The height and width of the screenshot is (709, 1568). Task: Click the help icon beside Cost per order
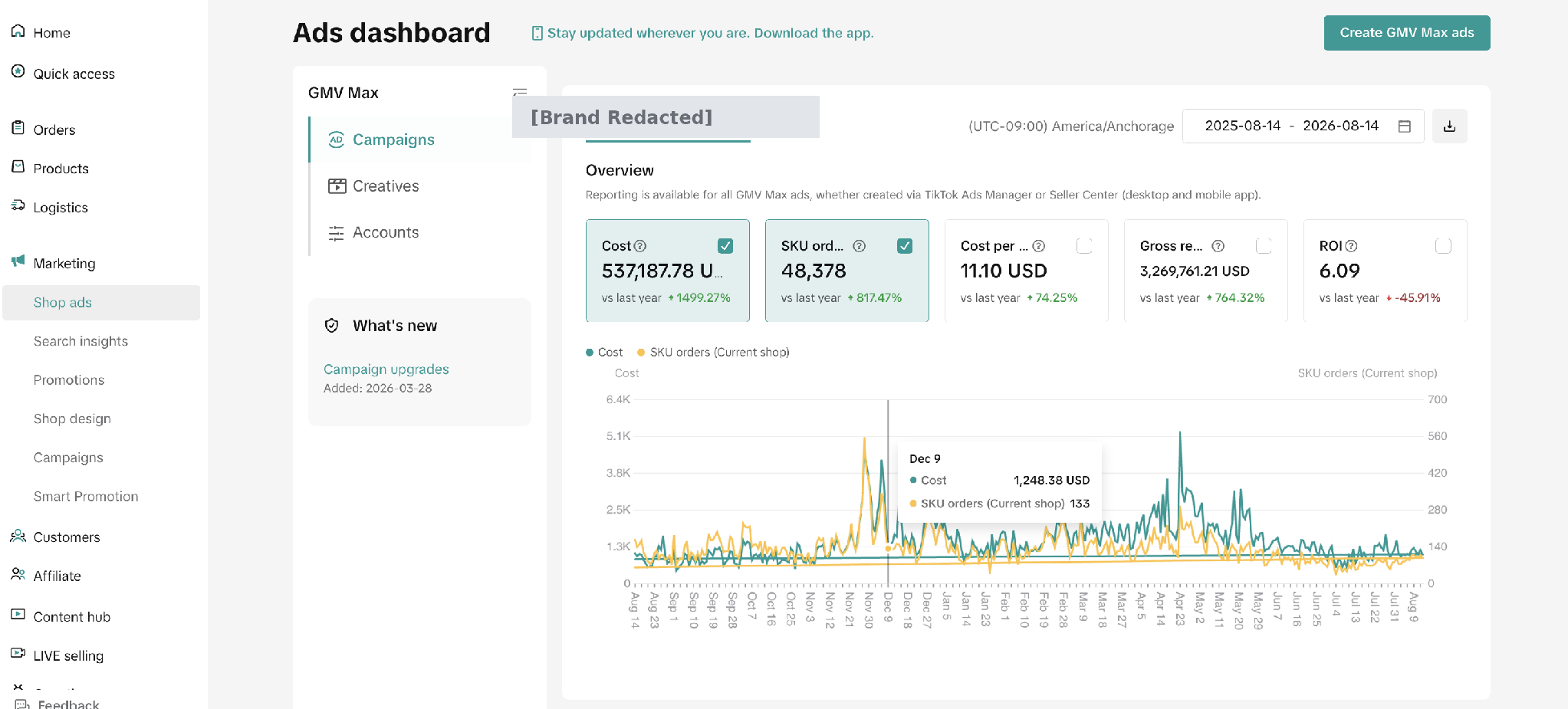click(1039, 246)
